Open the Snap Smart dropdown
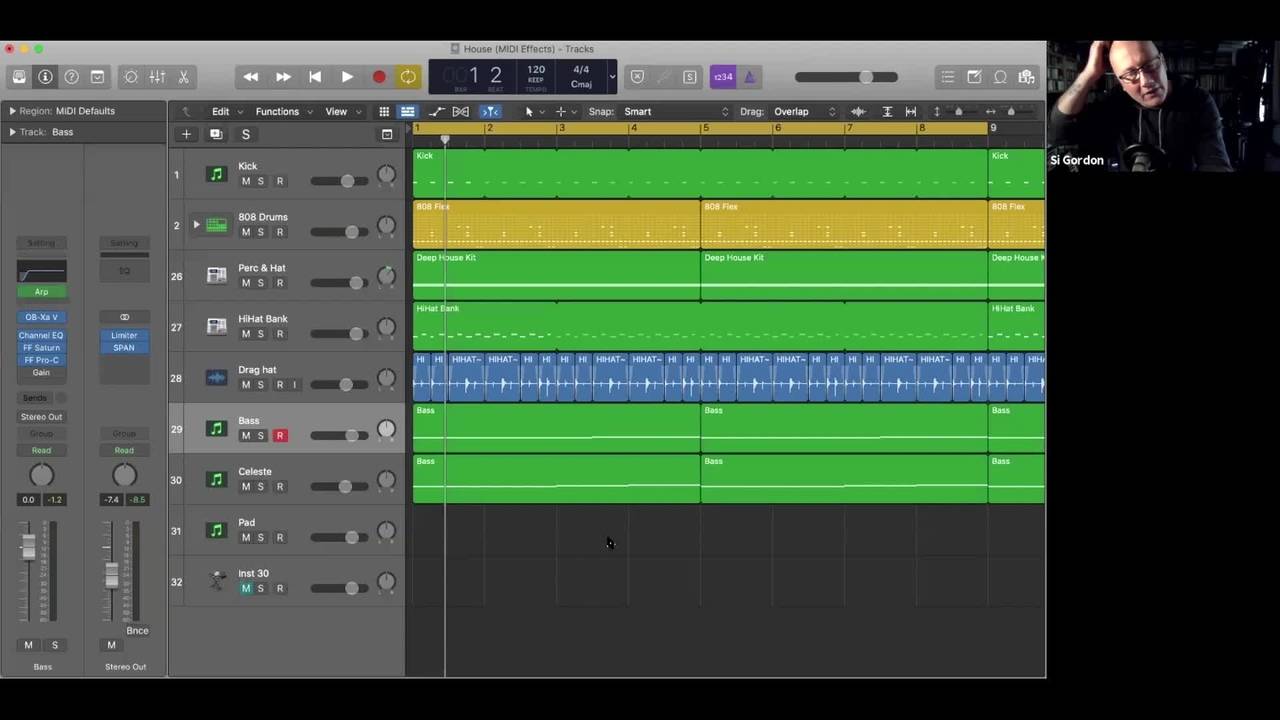1280x720 pixels. coord(676,112)
